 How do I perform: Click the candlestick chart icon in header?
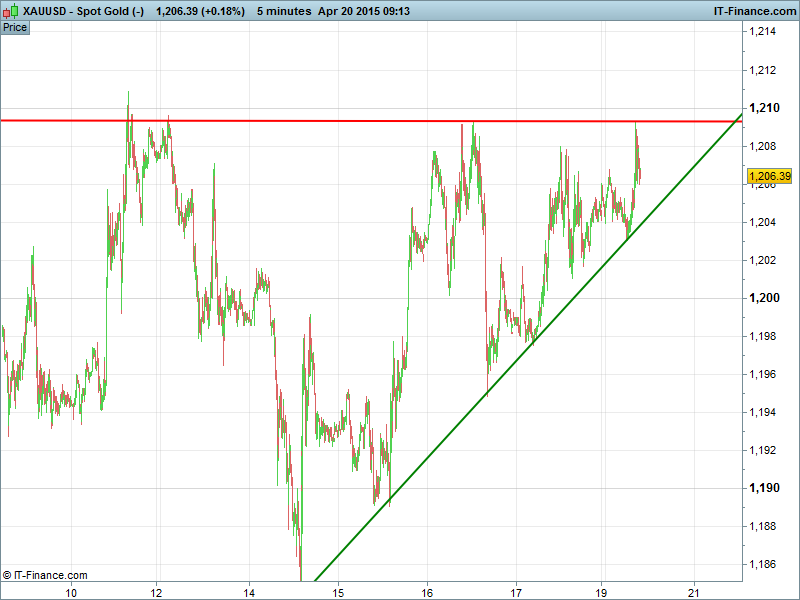click(x=11, y=11)
